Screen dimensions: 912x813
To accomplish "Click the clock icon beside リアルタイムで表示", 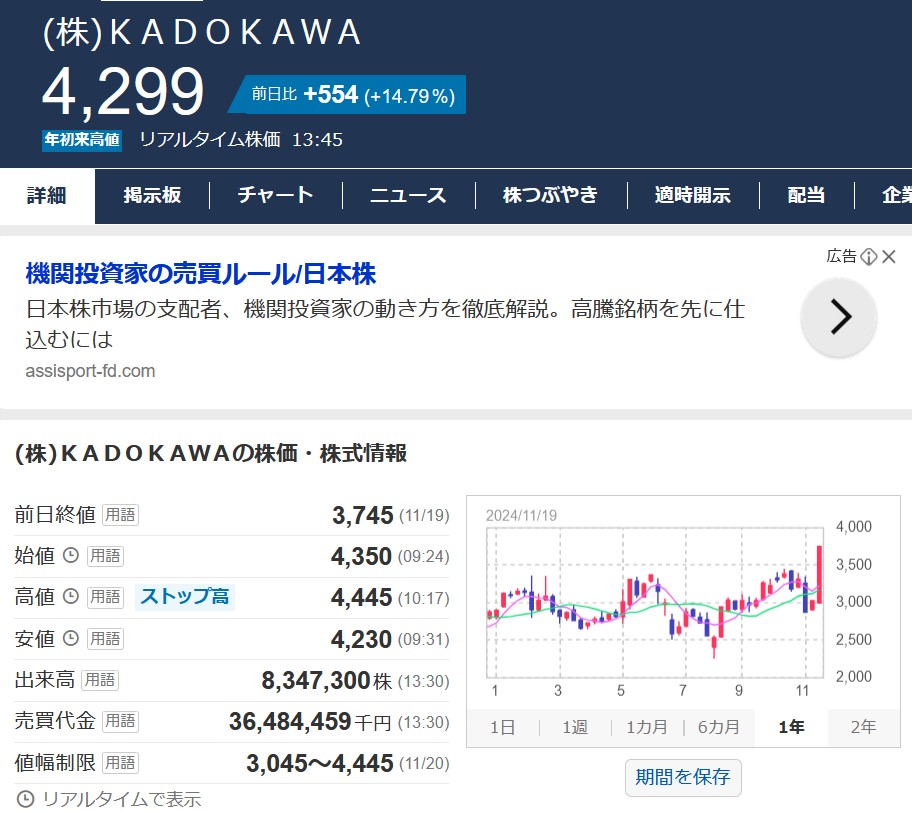I will click(25, 798).
